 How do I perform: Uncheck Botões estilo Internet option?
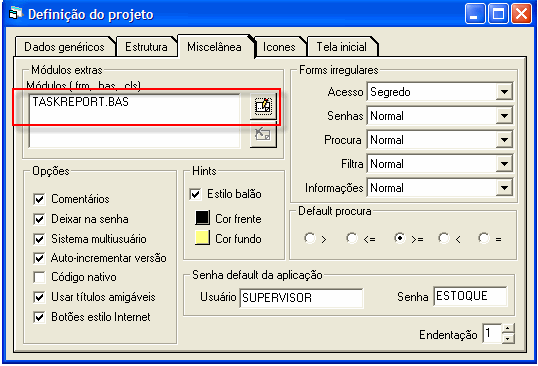click(x=39, y=317)
